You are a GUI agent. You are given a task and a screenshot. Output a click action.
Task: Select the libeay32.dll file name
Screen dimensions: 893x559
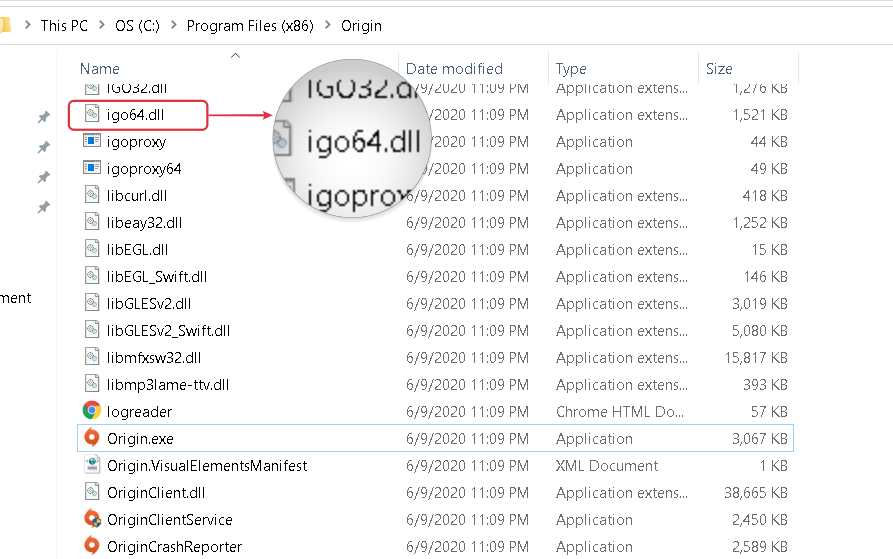tap(144, 223)
